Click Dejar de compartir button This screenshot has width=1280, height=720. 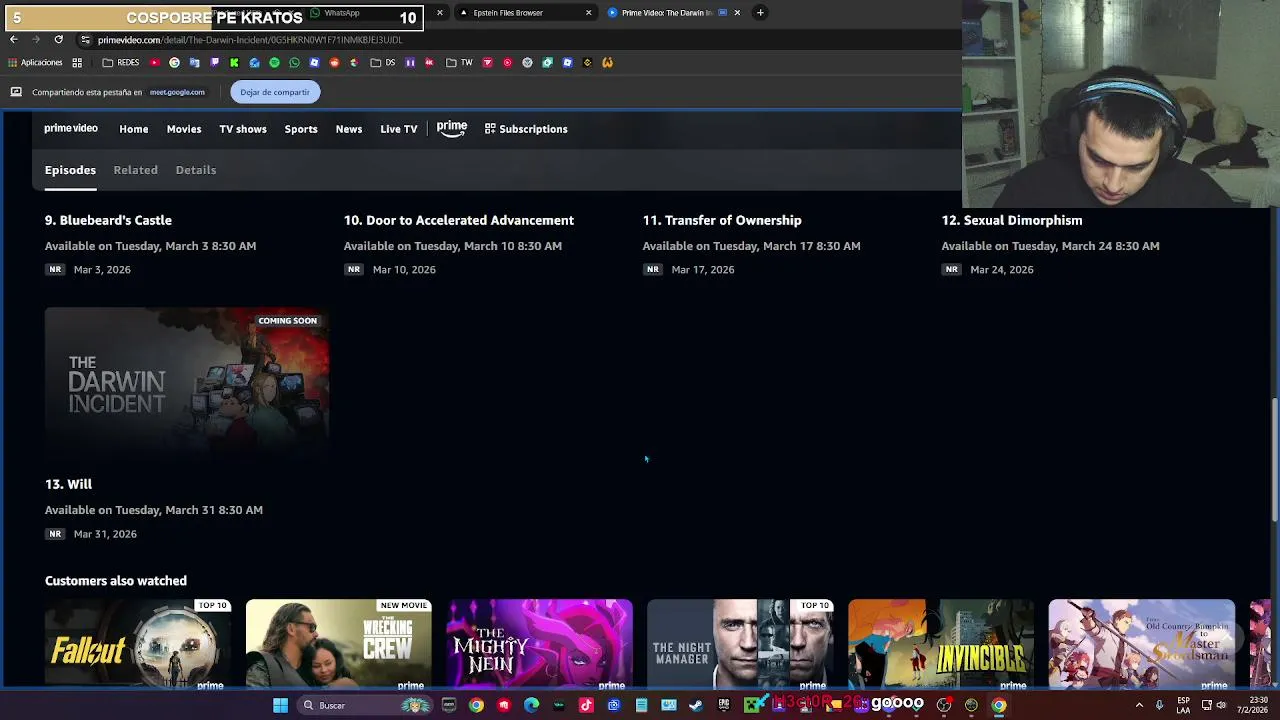275,92
